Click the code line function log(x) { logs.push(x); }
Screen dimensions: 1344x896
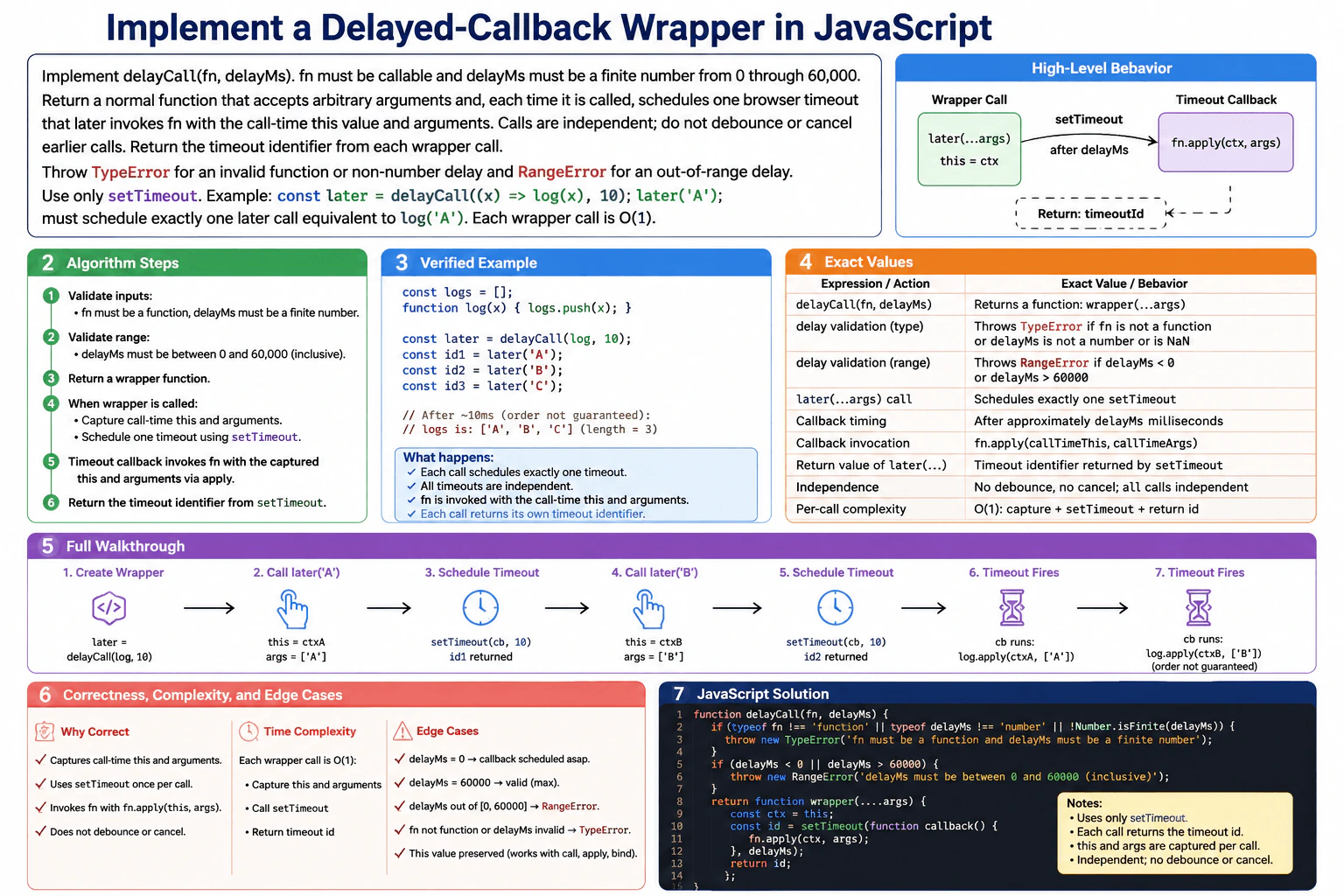(x=516, y=307)
